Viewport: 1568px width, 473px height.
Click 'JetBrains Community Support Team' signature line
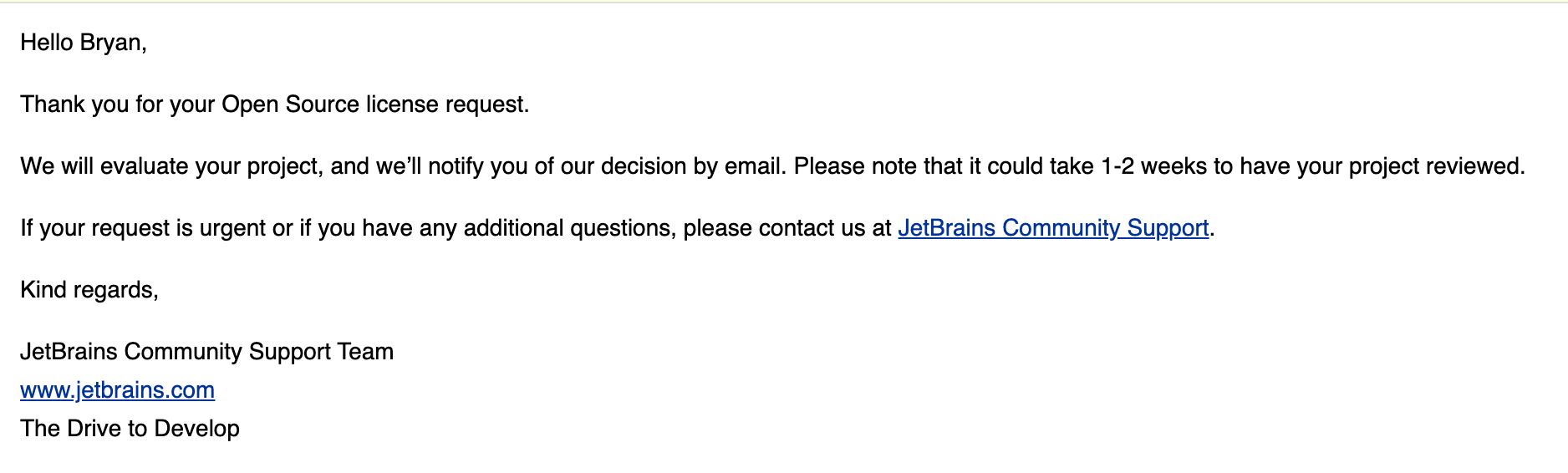click(x=206, y=351)
